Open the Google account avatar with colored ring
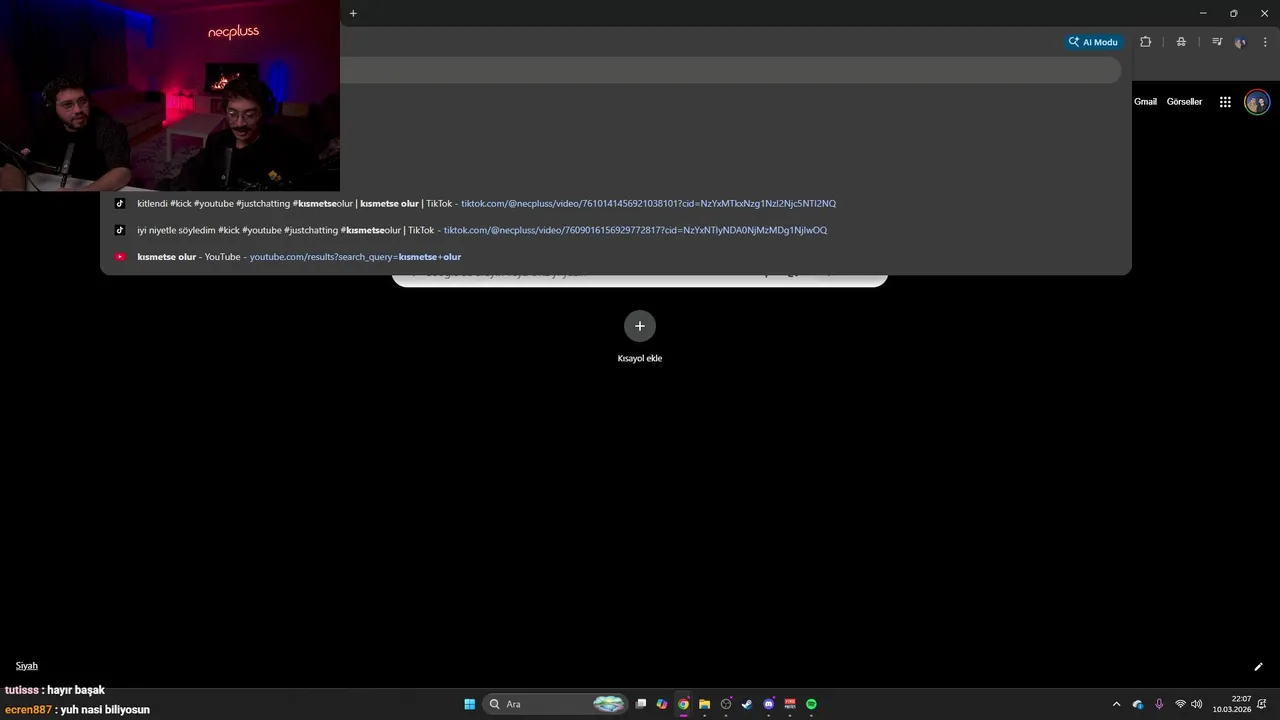The height and width of the screenshot is (720, 1280). point(1257,102)
